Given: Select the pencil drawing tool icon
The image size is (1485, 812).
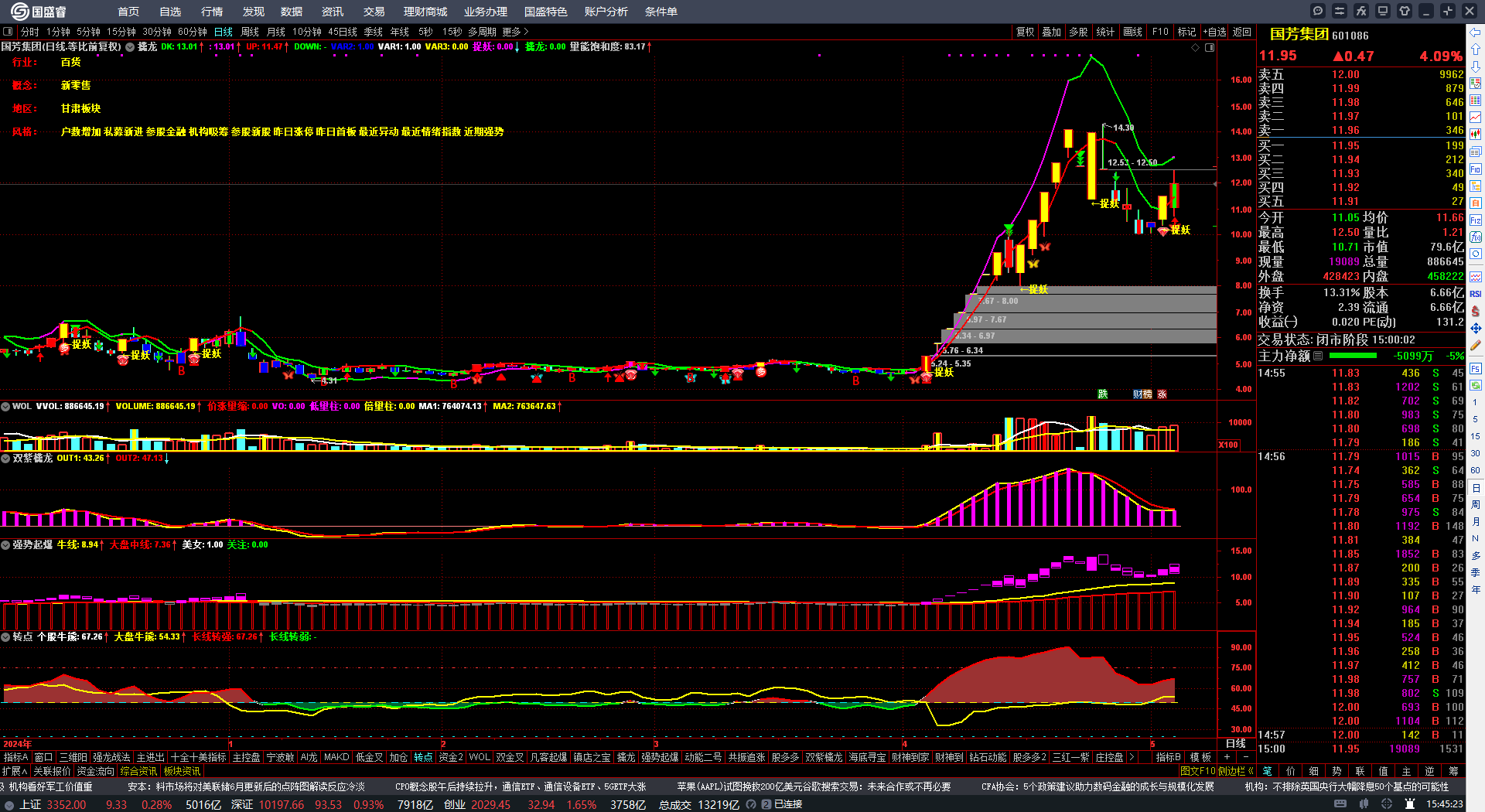Looking at the screenshot, I should (x=1476, y=346).
